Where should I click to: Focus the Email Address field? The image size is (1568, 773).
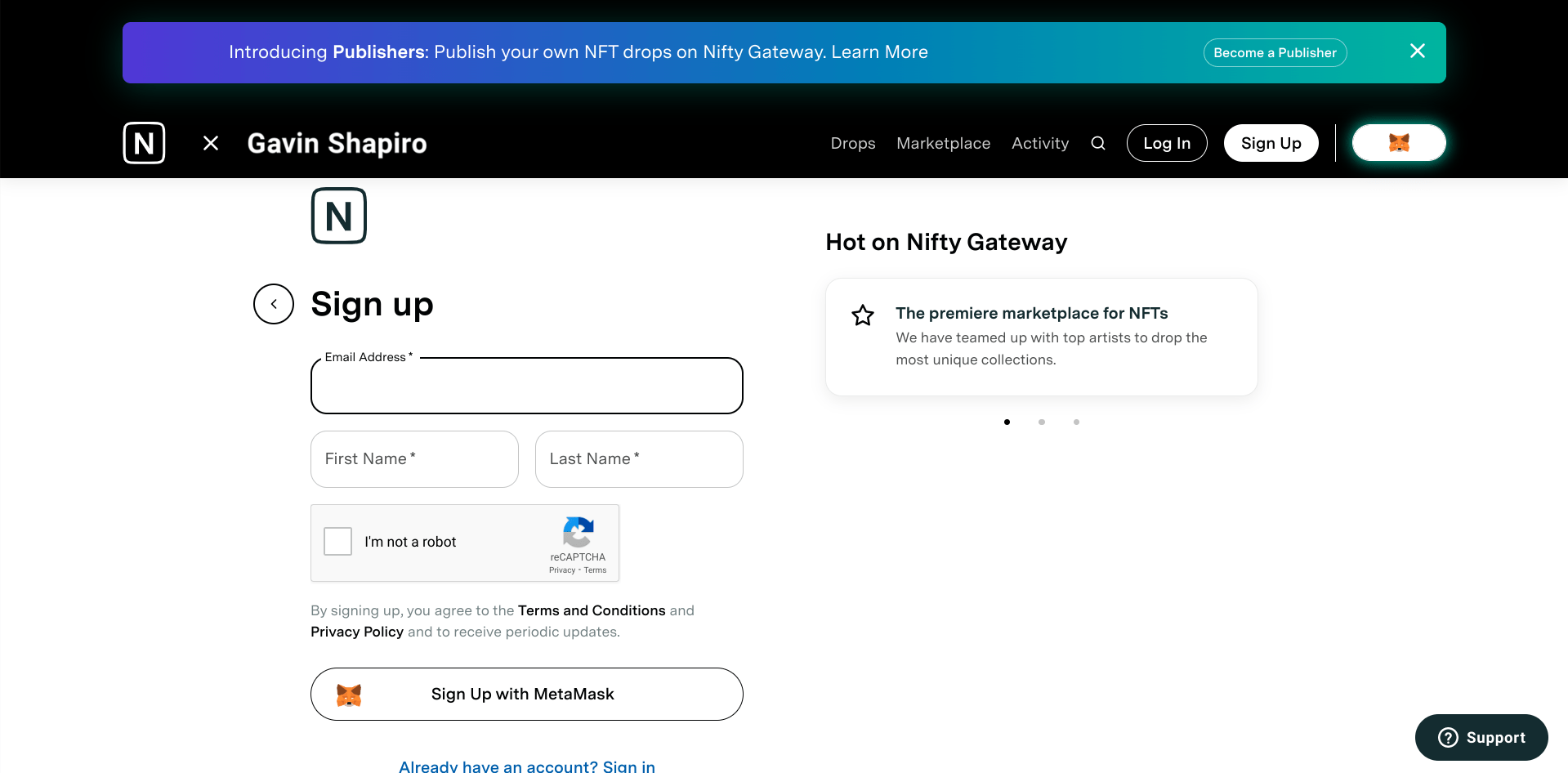tap(526, 386)
